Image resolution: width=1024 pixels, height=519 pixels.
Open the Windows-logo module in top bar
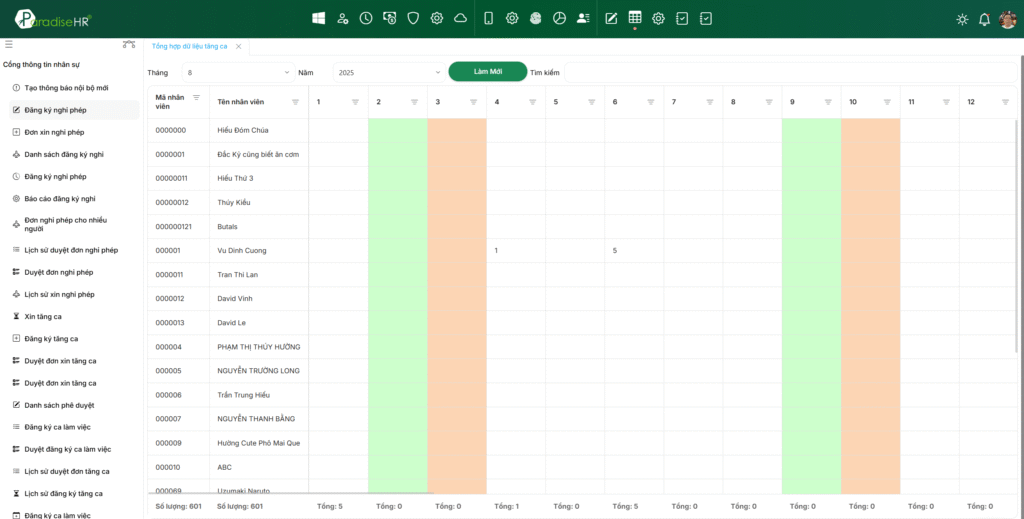pyautogui.click(x=319, y=18)
